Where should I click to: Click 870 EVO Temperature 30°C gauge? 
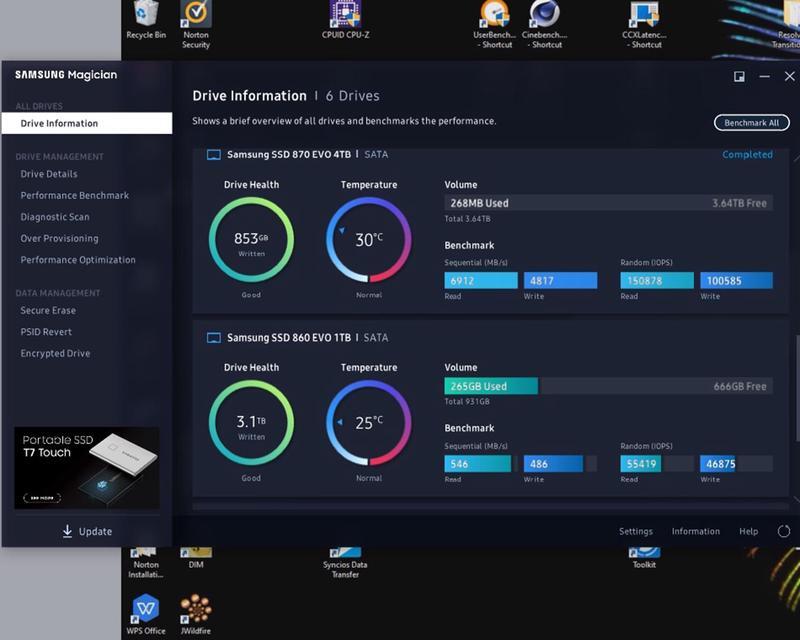tap(368, 239)
